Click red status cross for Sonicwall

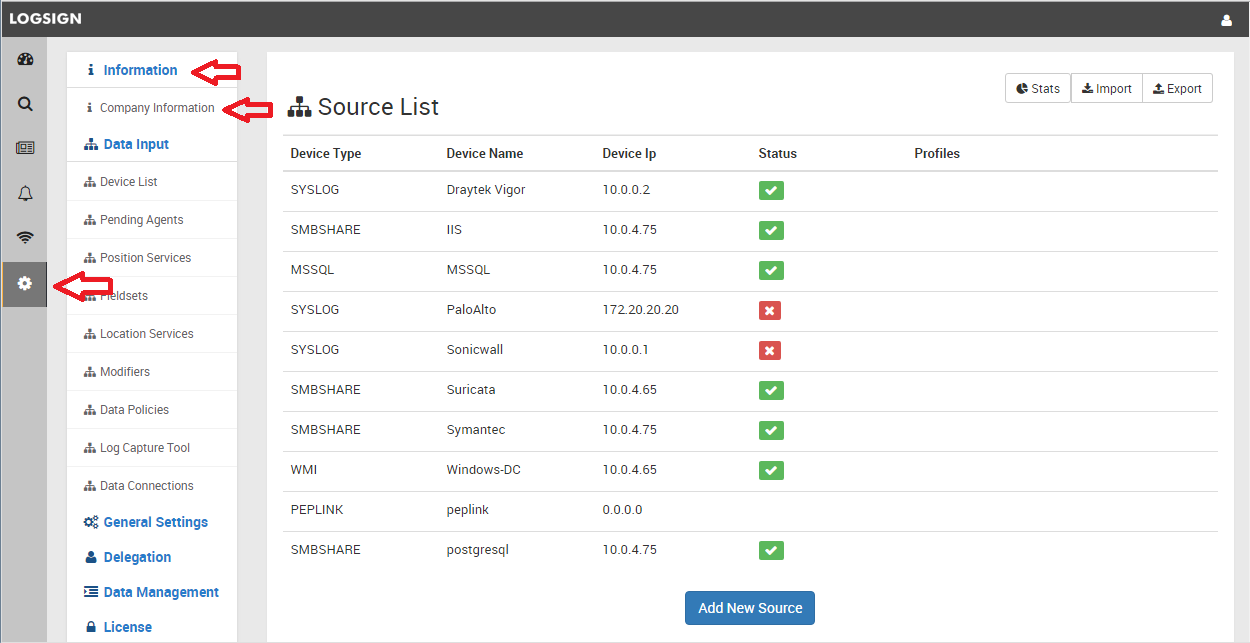click(770, 350)
